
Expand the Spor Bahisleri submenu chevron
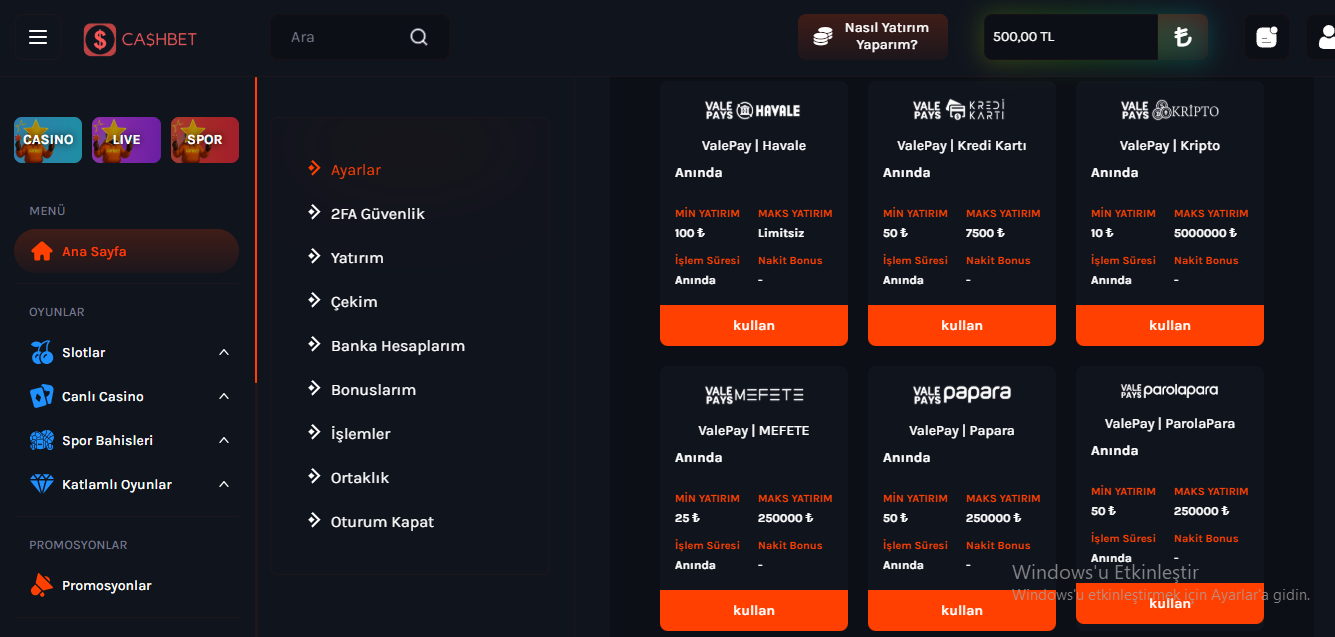pyautogui.click(x=224, y=440)
